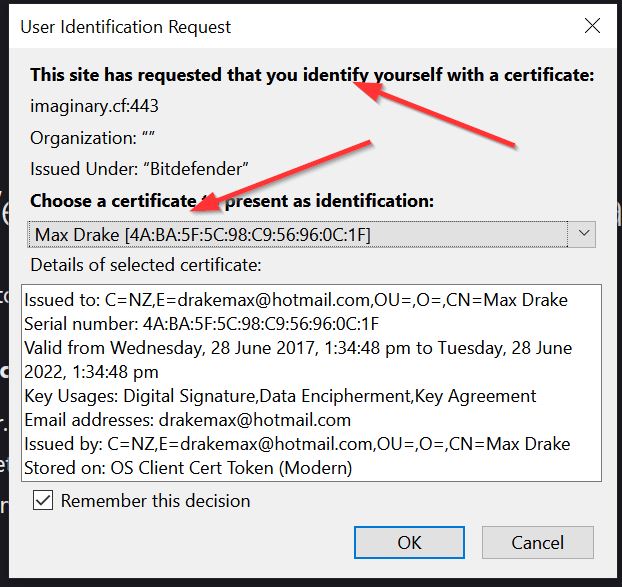The width and height of the screenshot is (622, 587).
Task: Click the imaginary.cf:443 host text
Action: [x=94, y=106]
